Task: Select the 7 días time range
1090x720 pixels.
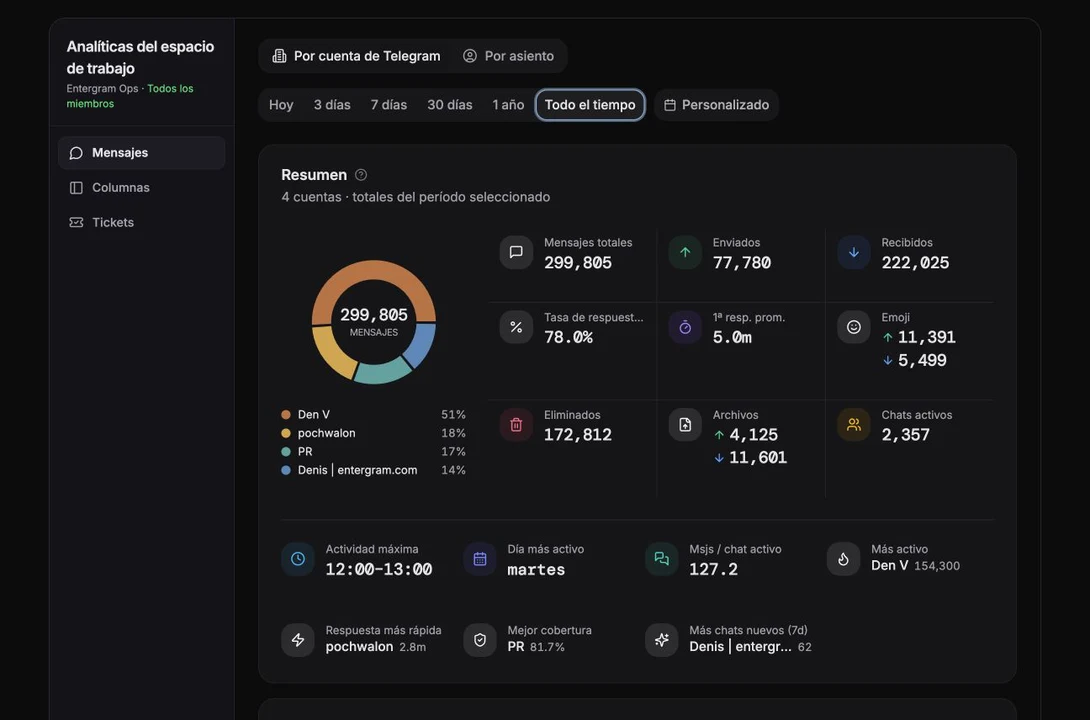Action: point(389,105)
